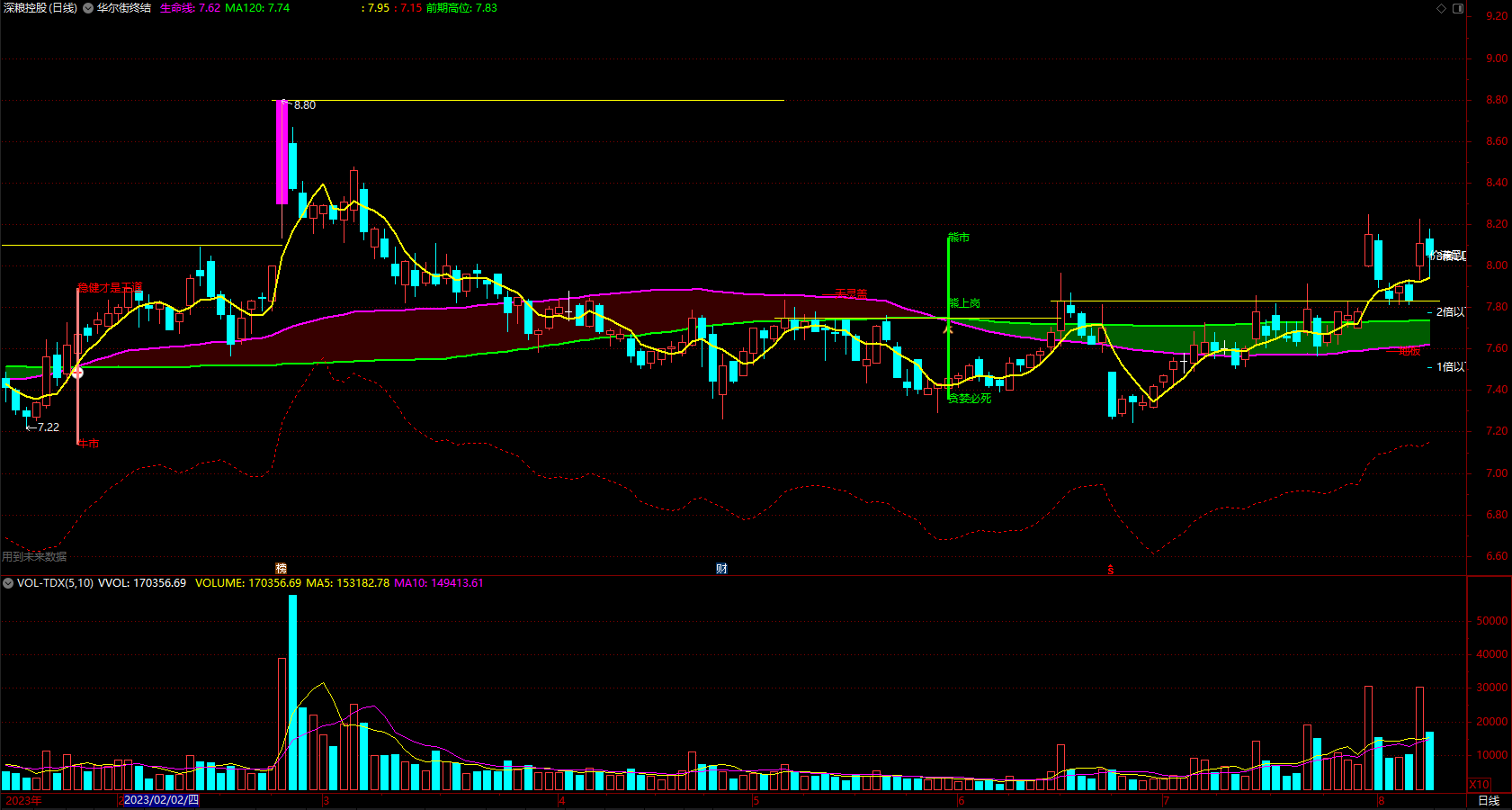Click the magenta limit-up candle at 8.80

282,152
